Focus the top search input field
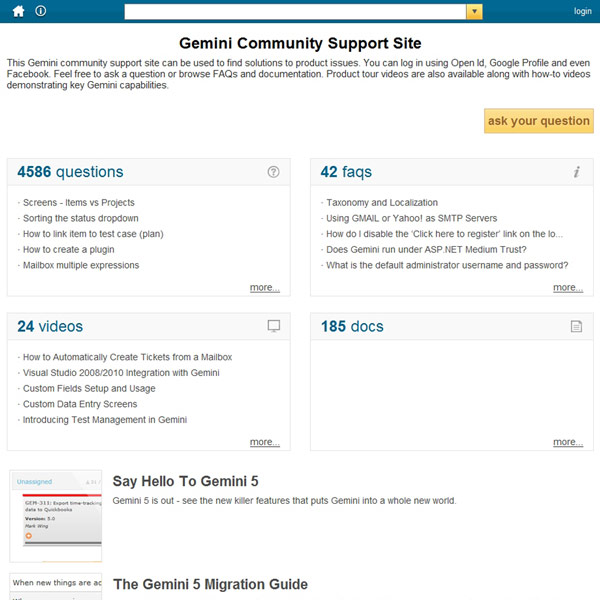 click(x=295, y=11)
